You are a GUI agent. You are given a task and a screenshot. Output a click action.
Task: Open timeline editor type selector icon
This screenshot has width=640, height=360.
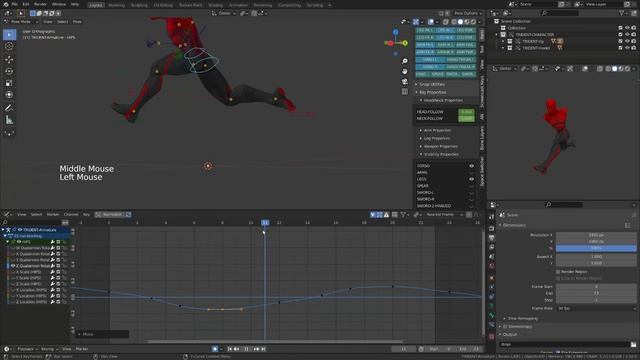click(7, 349)
